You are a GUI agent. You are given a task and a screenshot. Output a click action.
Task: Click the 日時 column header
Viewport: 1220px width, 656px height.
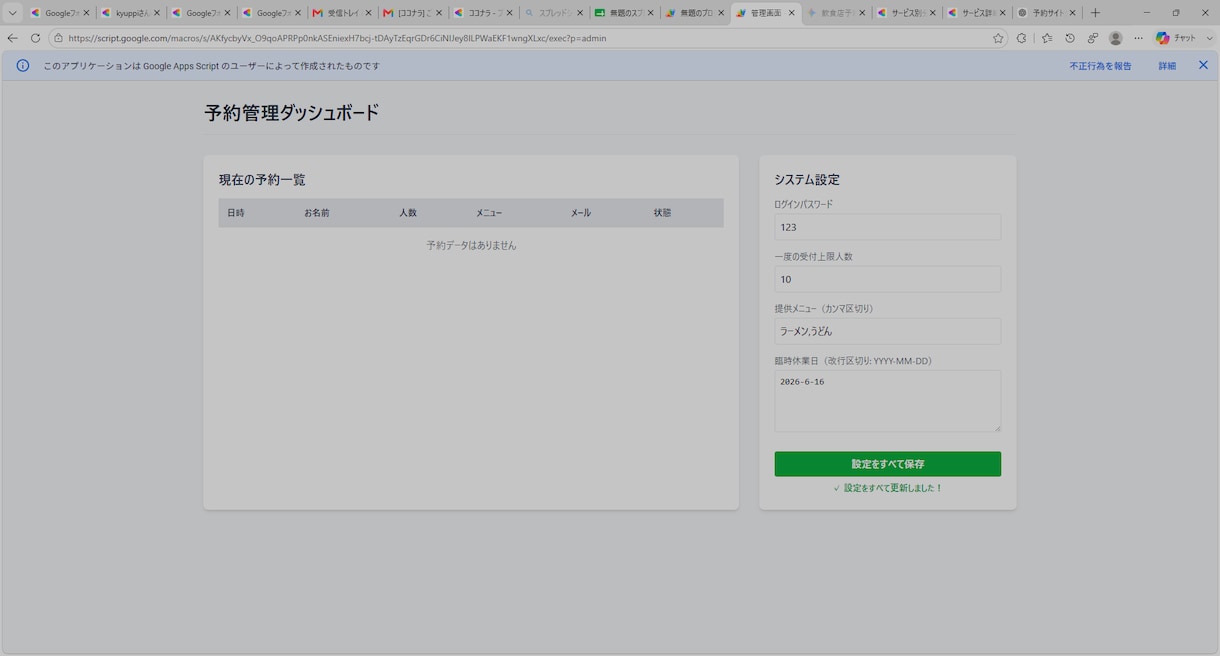point(236,213)
